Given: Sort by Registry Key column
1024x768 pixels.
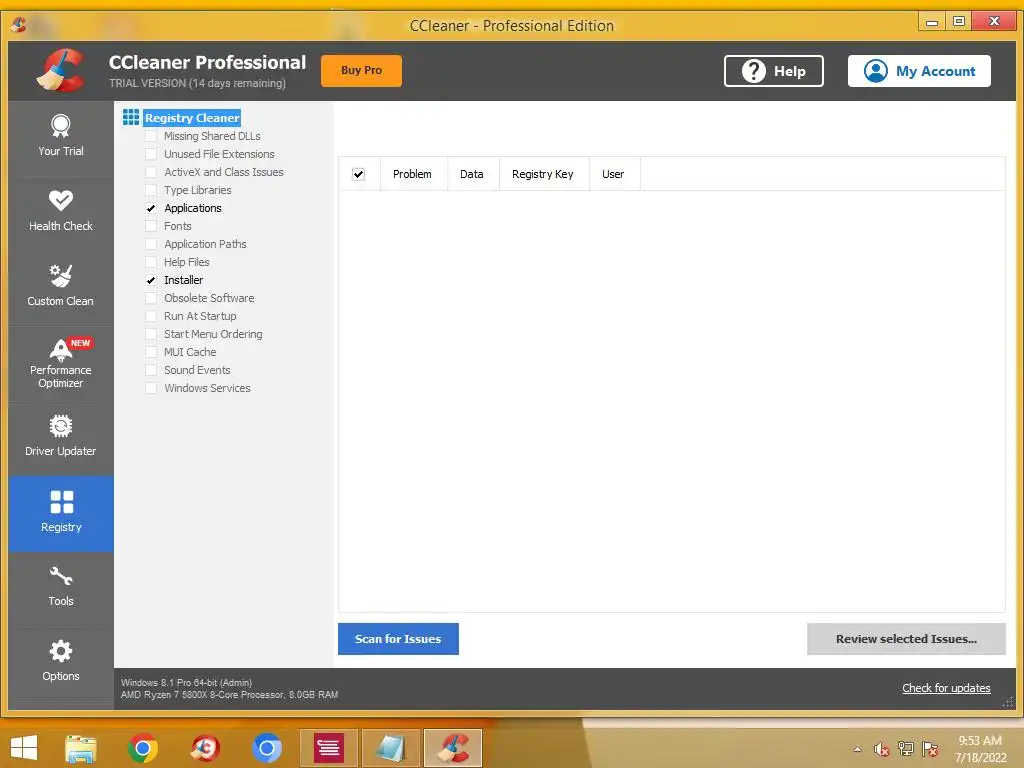Looking at the screenshot, I should (543, 174).
